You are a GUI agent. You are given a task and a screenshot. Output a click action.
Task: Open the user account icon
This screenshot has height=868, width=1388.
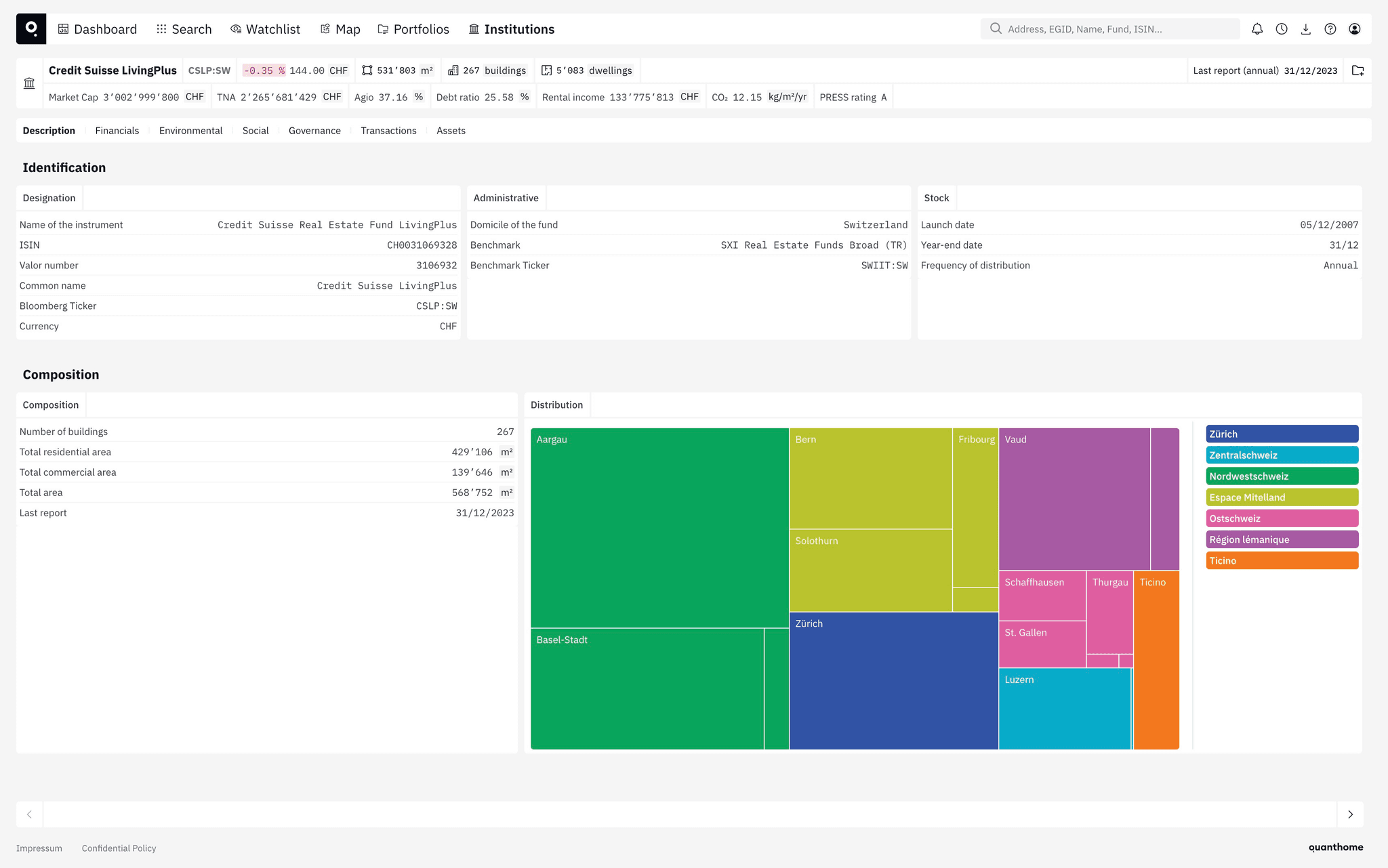point(1355,29)
